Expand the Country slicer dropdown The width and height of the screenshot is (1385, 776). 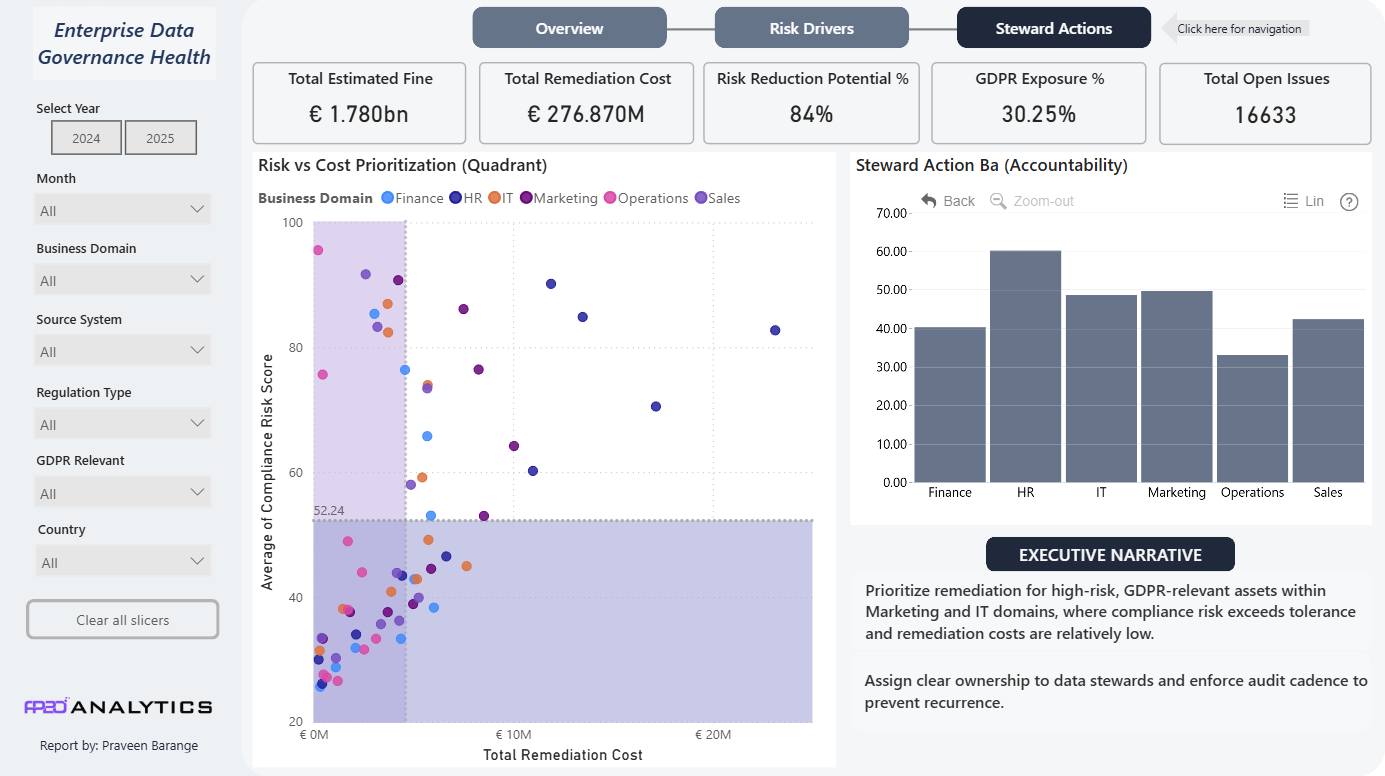123,562
